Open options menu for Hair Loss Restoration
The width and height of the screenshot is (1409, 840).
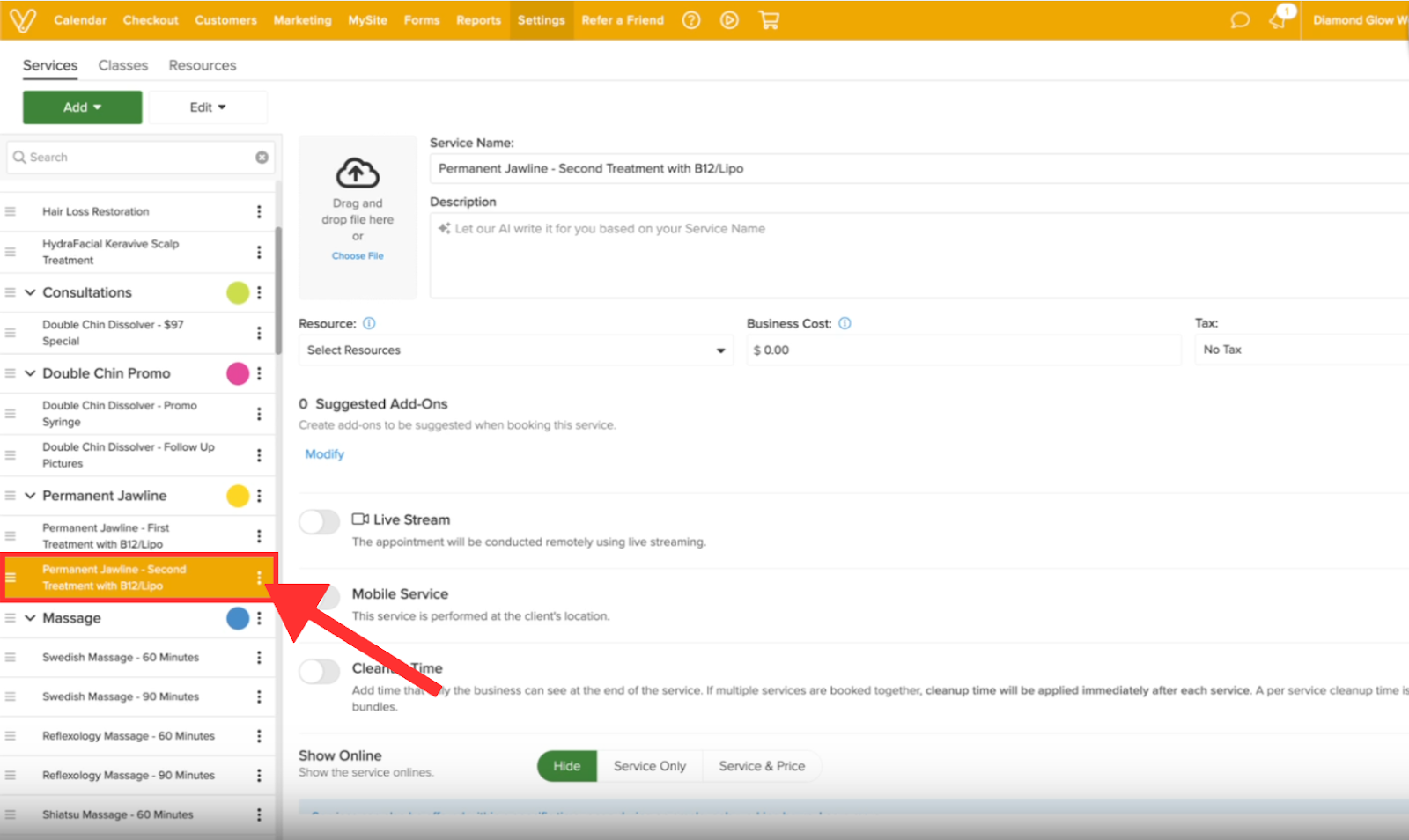[259, 211]
